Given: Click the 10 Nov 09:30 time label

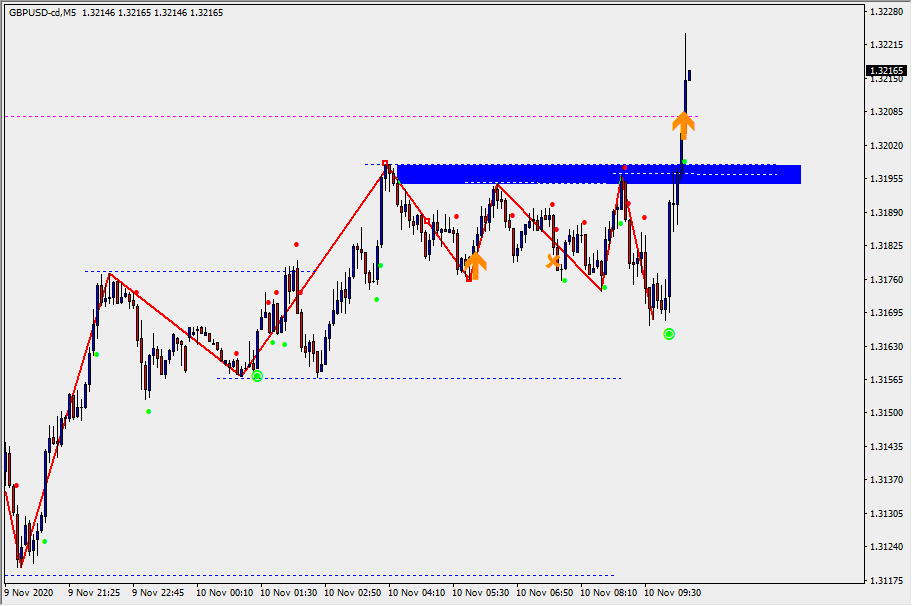Looking at the screenshot, I should 672,592.
